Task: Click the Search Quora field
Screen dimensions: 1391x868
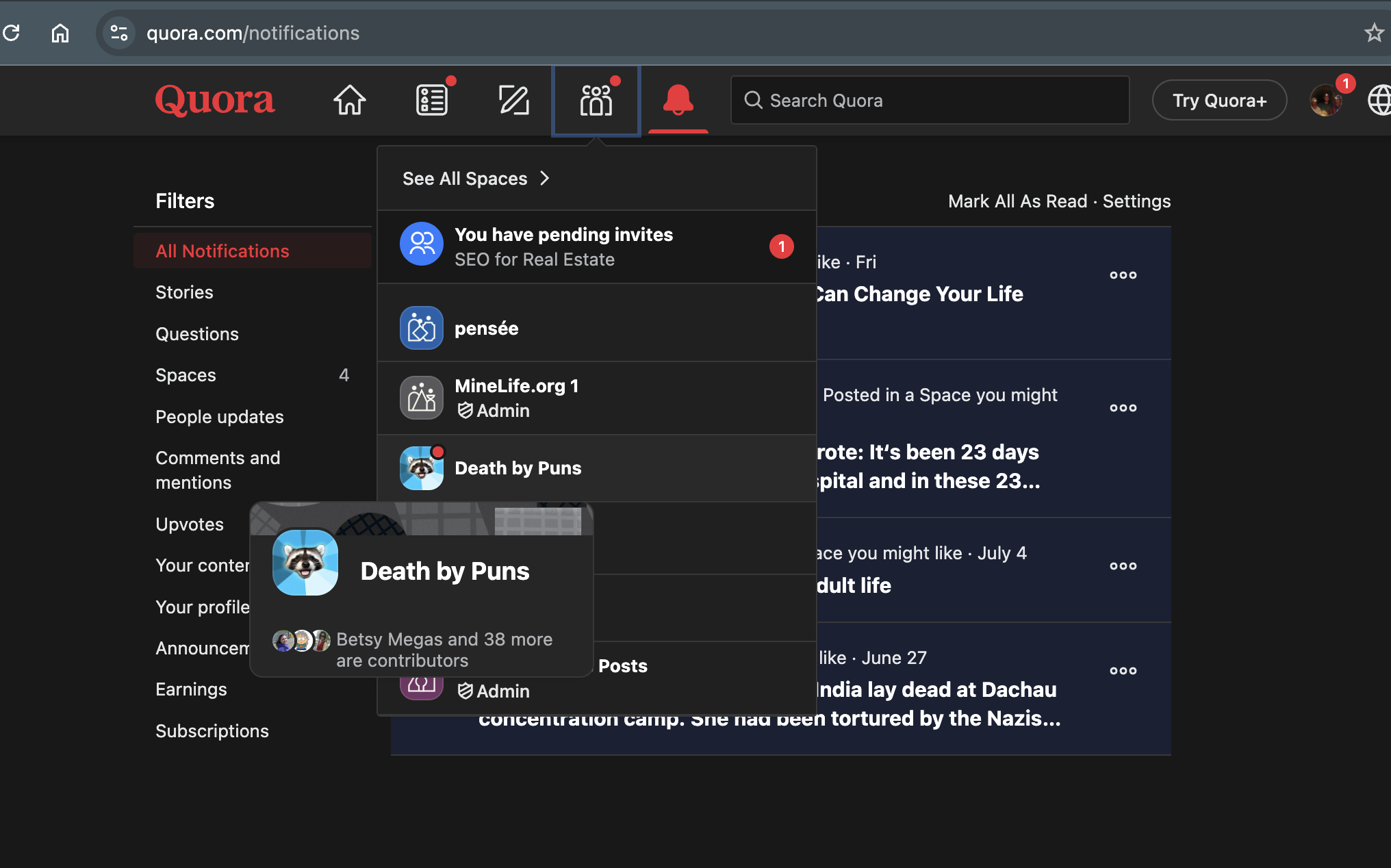Action: 930,100
